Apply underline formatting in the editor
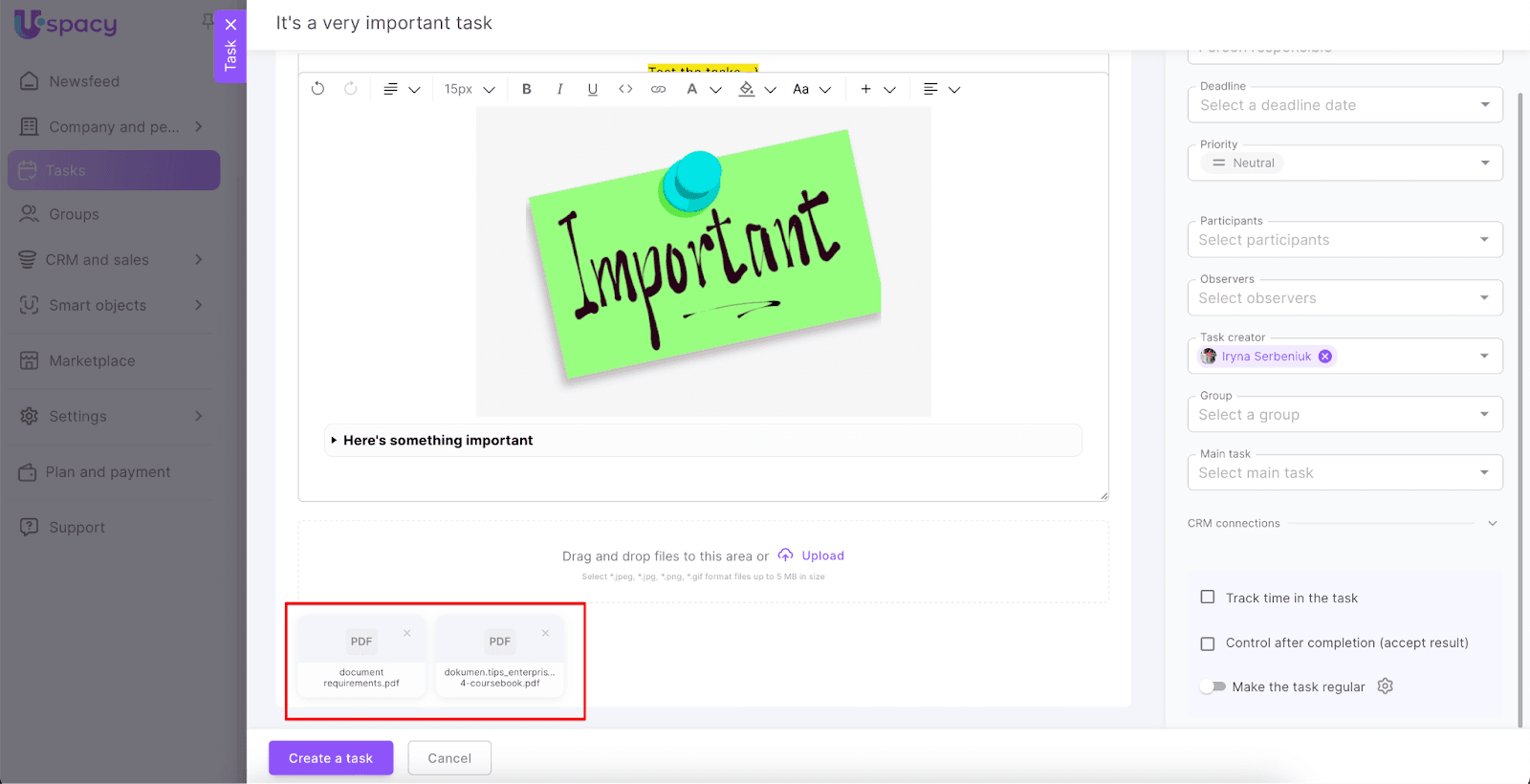The image size is (1530, 784). (593, 89)
